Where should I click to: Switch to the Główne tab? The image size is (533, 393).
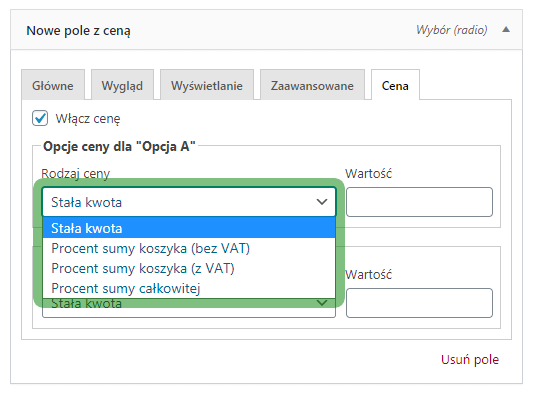coord(53,85)
